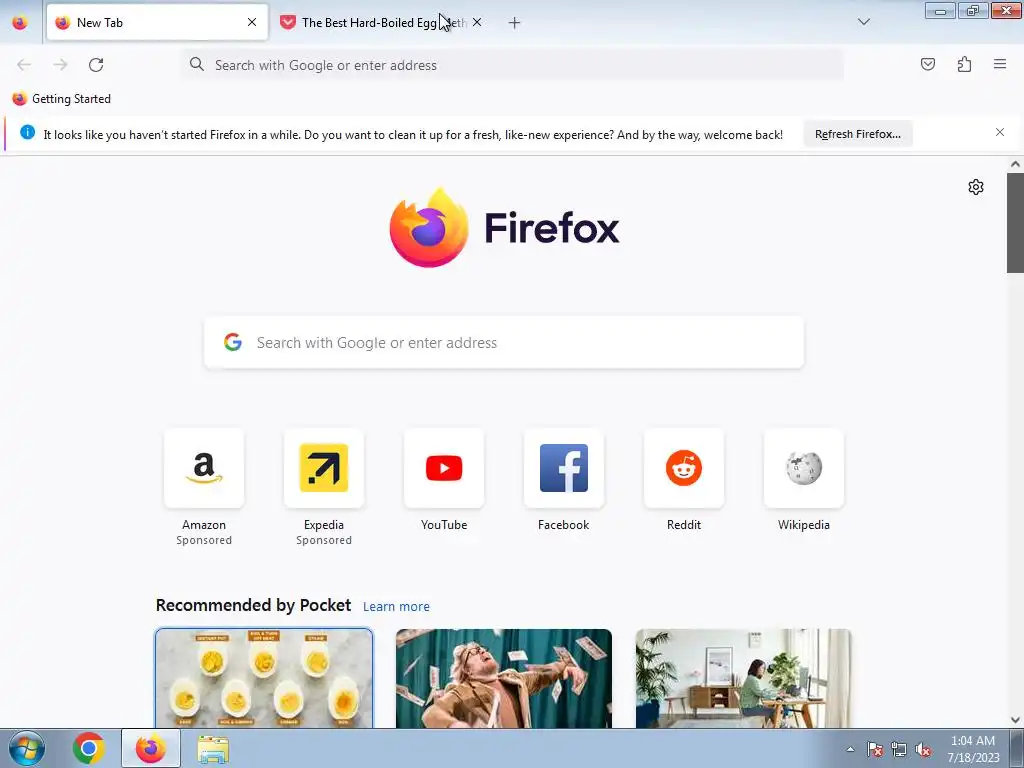The width and height of the screenshot is (1024, 768).
Task: Click the Refresh Firefox button
Action: [x=857, y=134]
